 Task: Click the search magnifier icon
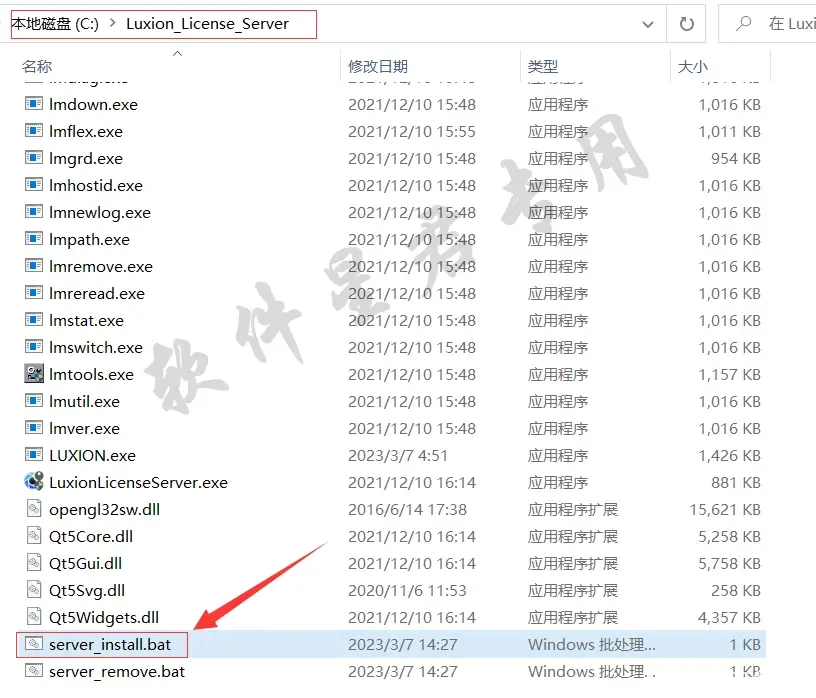[x=744, y=23]
